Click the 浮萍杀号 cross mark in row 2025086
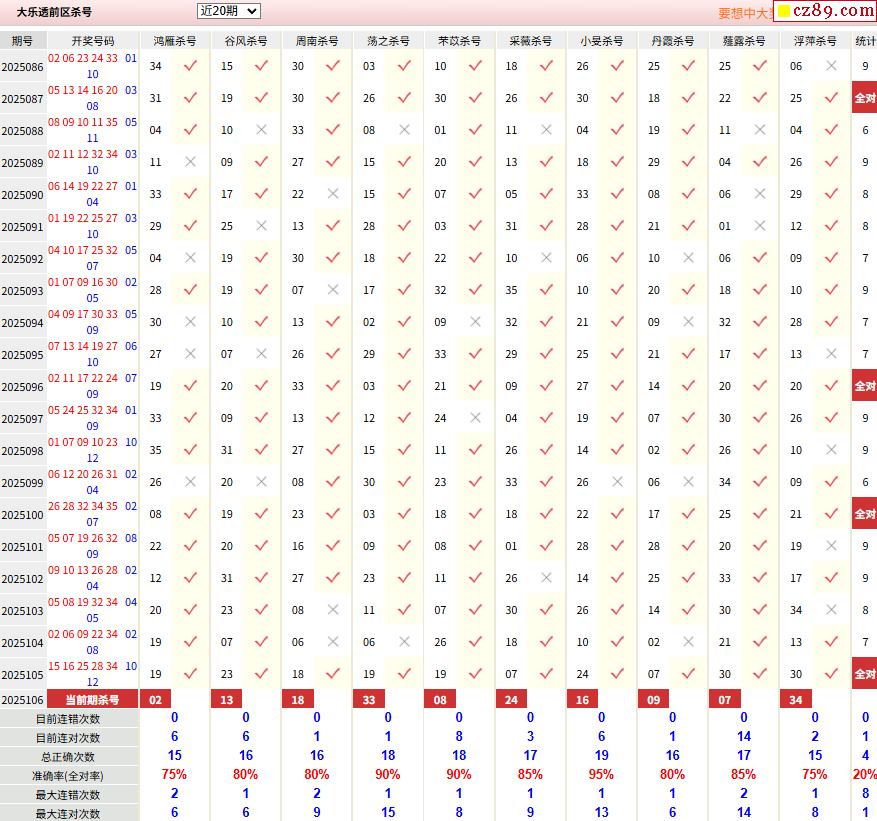The width and height of the screenshot is (877, 821). pos(831,66)
